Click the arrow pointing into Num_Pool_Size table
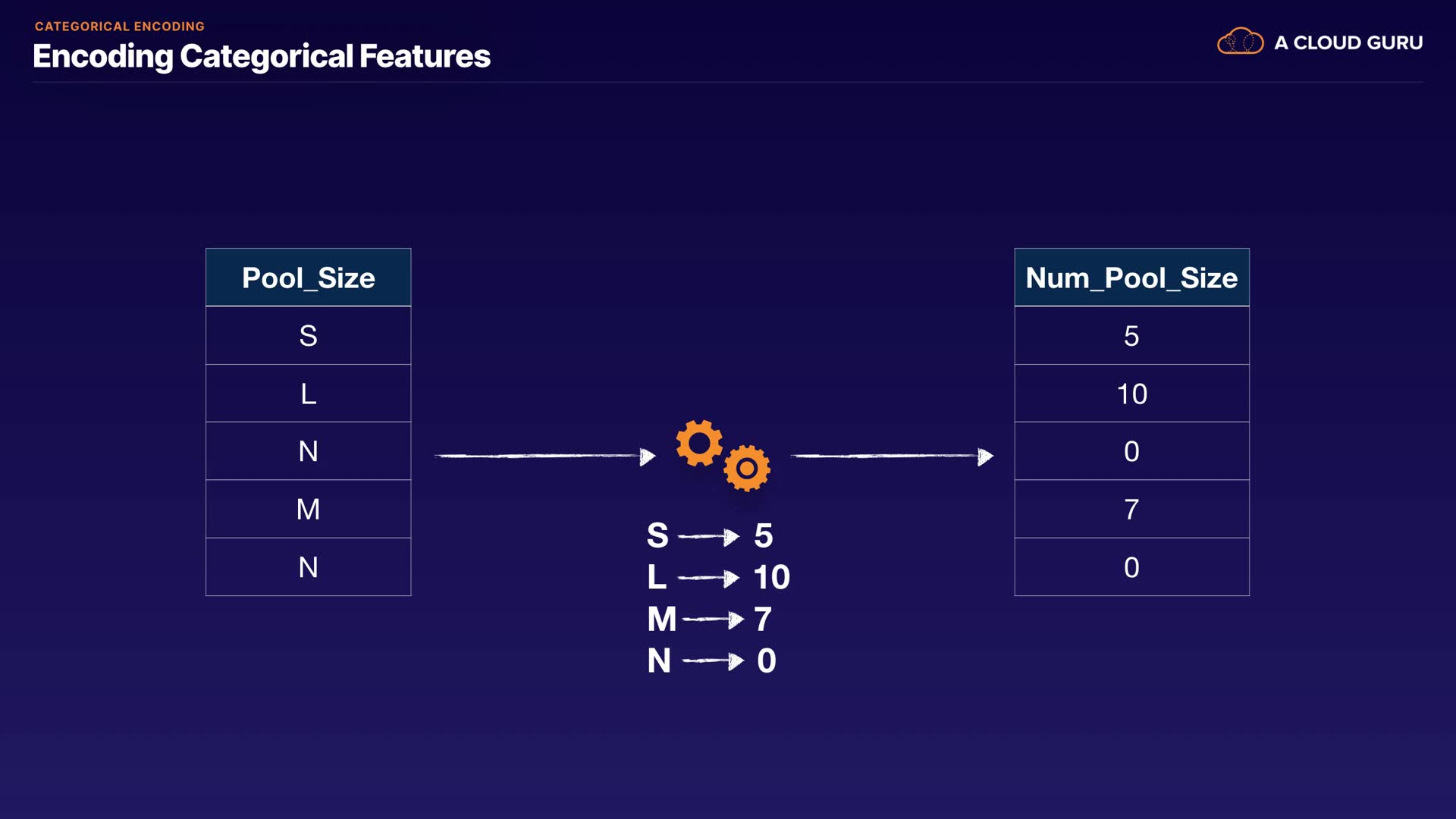This screenshot has height=819, width=1456. pos(892,456)
